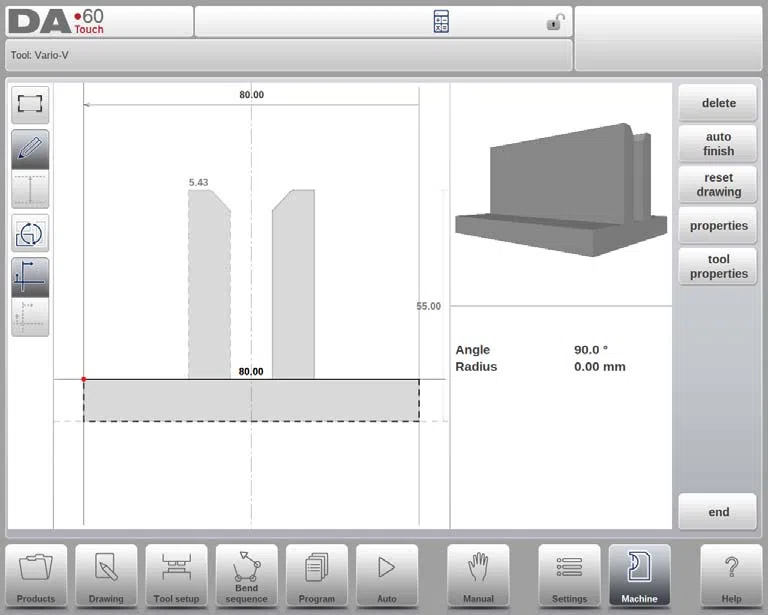Viewport: 768px width, 615px height.
Task: Select the 80.00 dimension value on baseline
Action: [x=251, y=372]
